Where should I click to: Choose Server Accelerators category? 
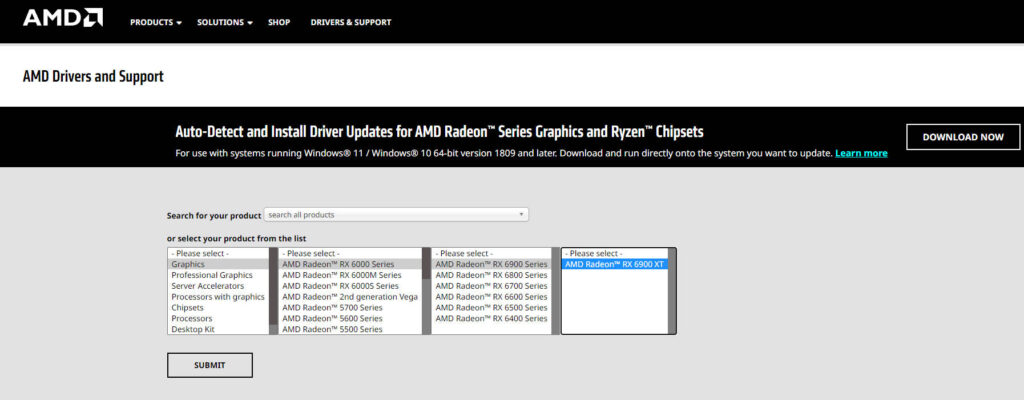pyautogui.click(x=218, y=286)
